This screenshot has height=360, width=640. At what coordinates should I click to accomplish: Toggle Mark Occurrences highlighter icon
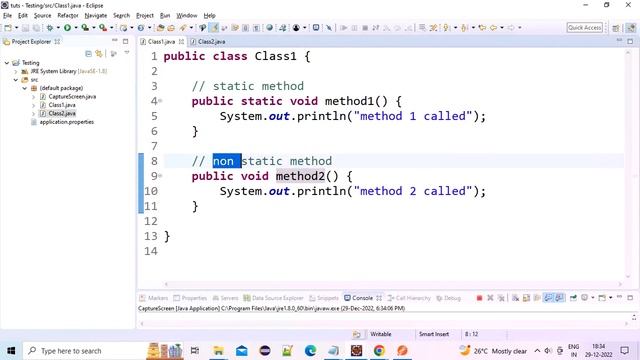[x=214, y=28]
